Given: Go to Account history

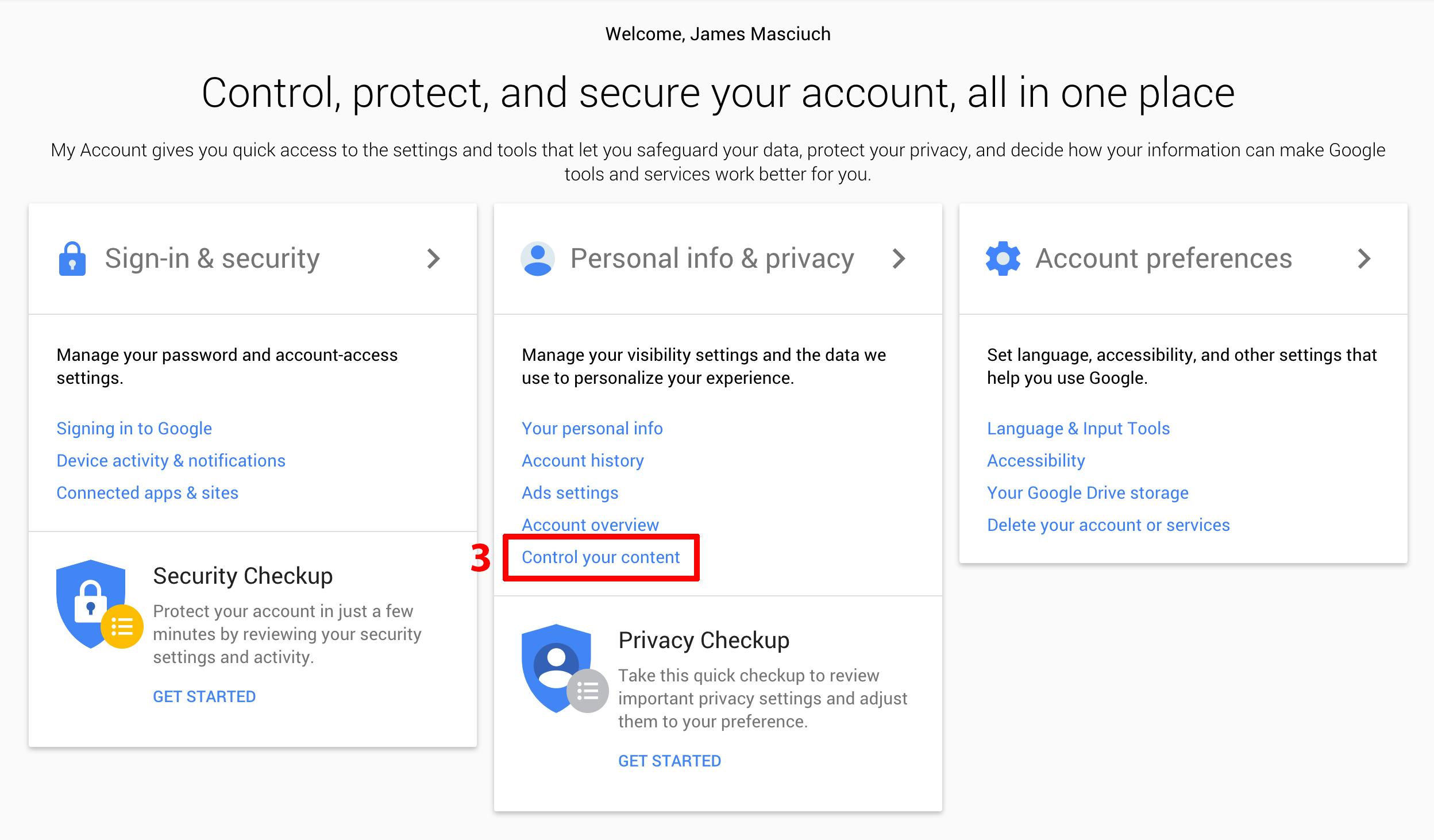Looking at the screenshot, I should pos(583,461).
